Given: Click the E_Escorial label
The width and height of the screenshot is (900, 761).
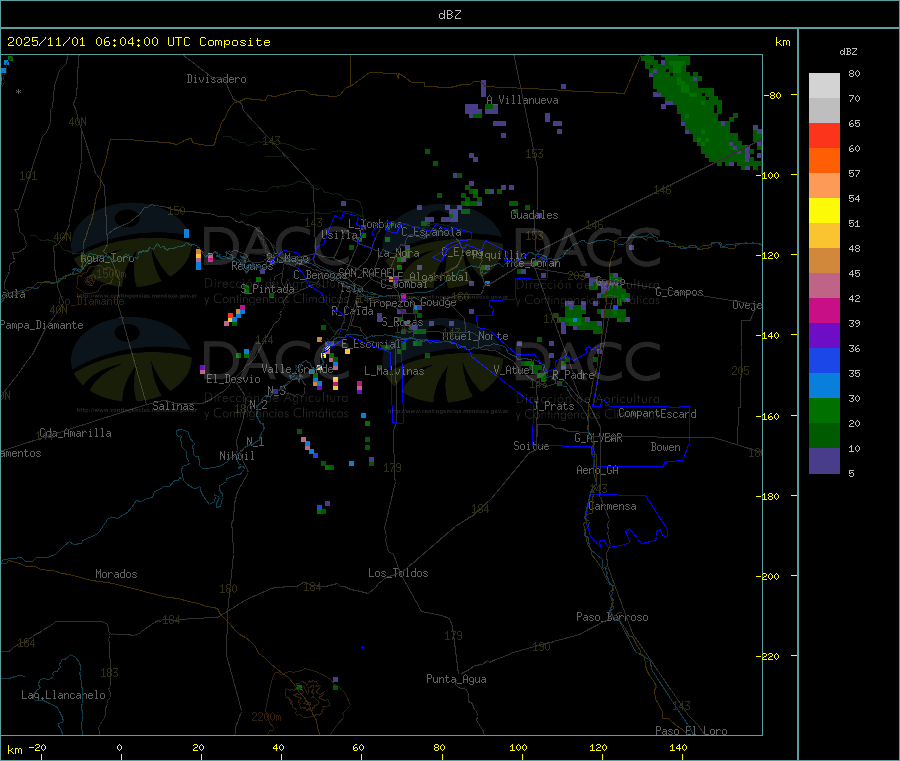Looking at the screenshot, I should coord(371,344).
